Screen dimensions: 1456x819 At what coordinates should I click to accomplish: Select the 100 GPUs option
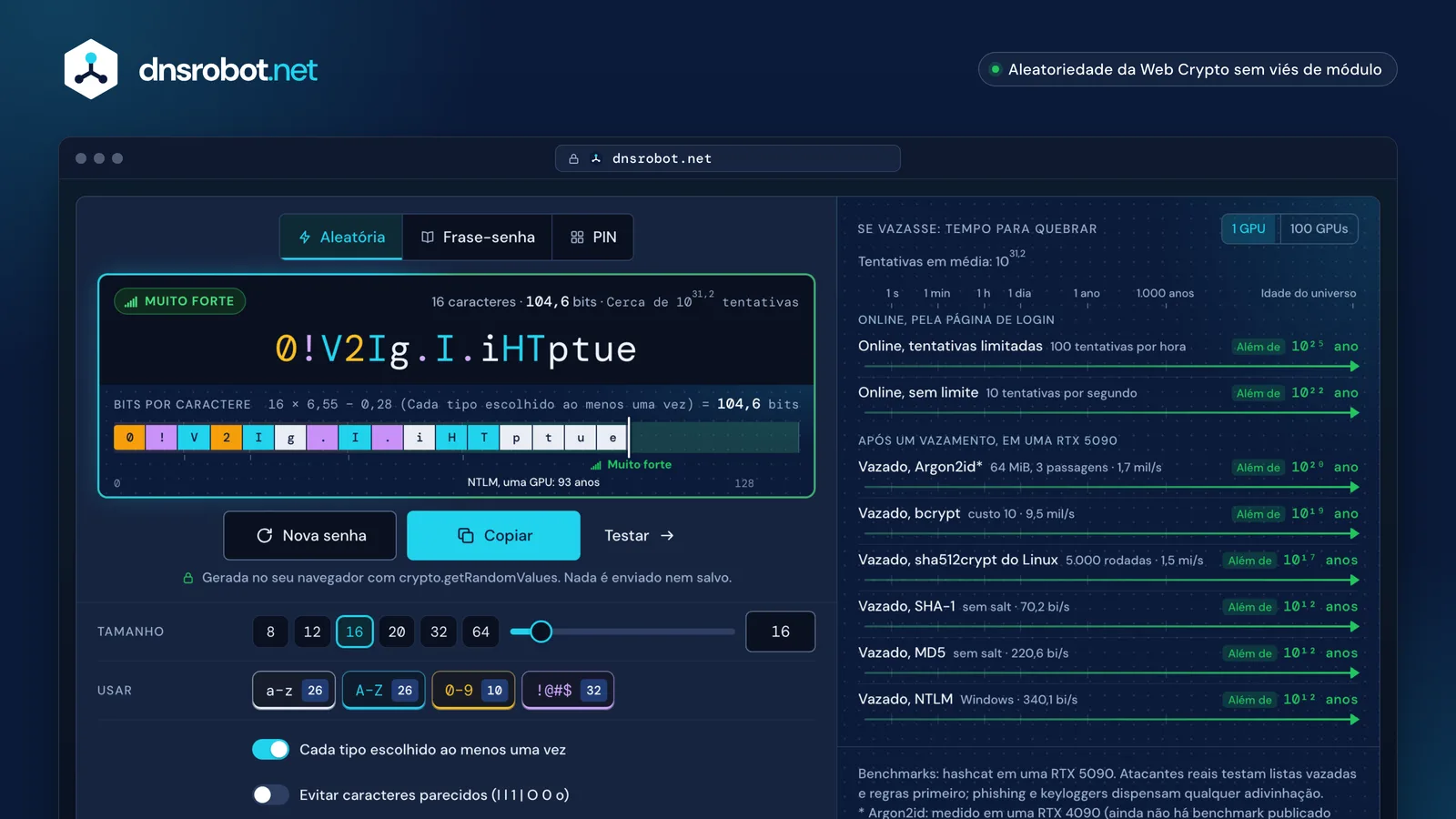1319,229
